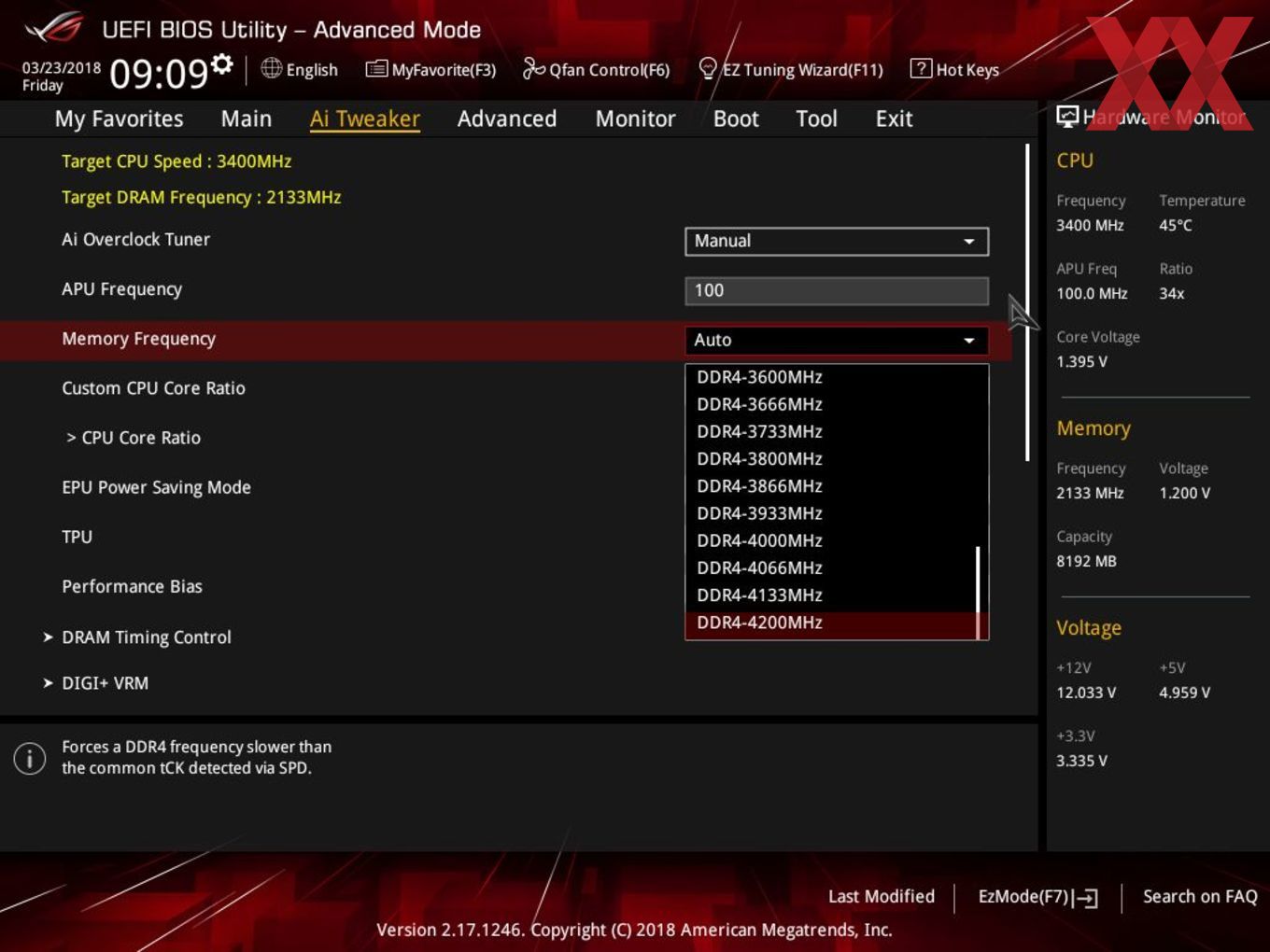Image resolution: width=1270 pixels, height=952 pixels.
Task: Click the Qfan Control fan icon
Action: click(x=533, y=68)
